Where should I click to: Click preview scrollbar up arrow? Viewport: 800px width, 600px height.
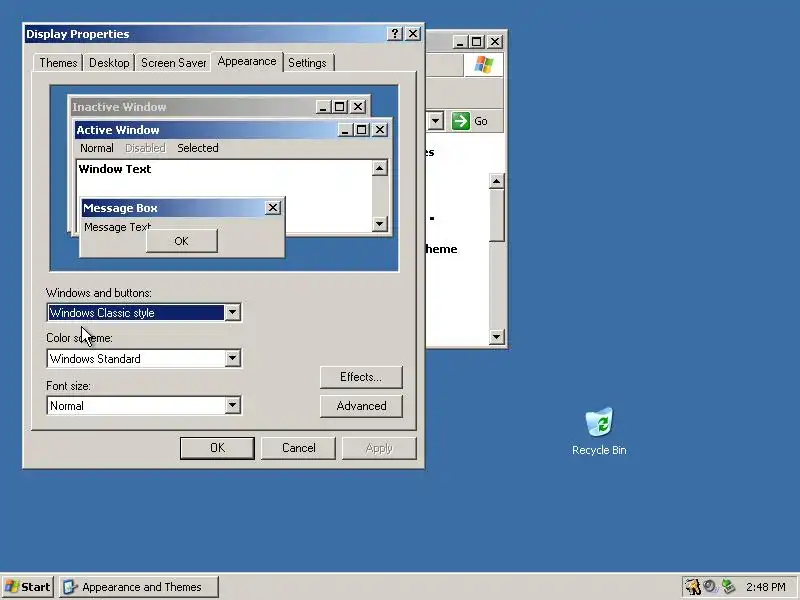(x=380, y=168)
